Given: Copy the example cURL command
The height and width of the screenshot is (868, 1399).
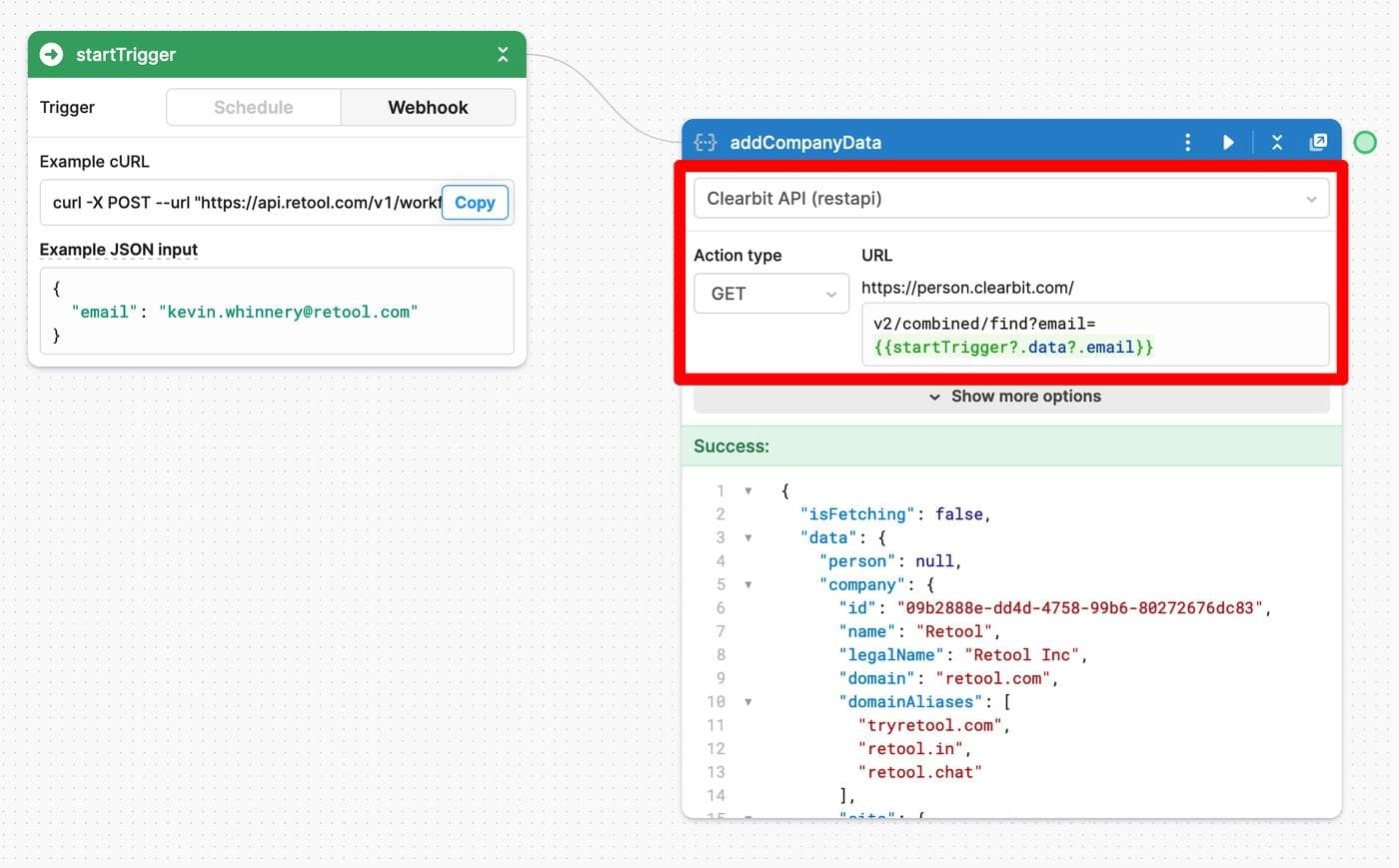Looking at the screenshot, I should pyautogui.click(x=474, y=202).
